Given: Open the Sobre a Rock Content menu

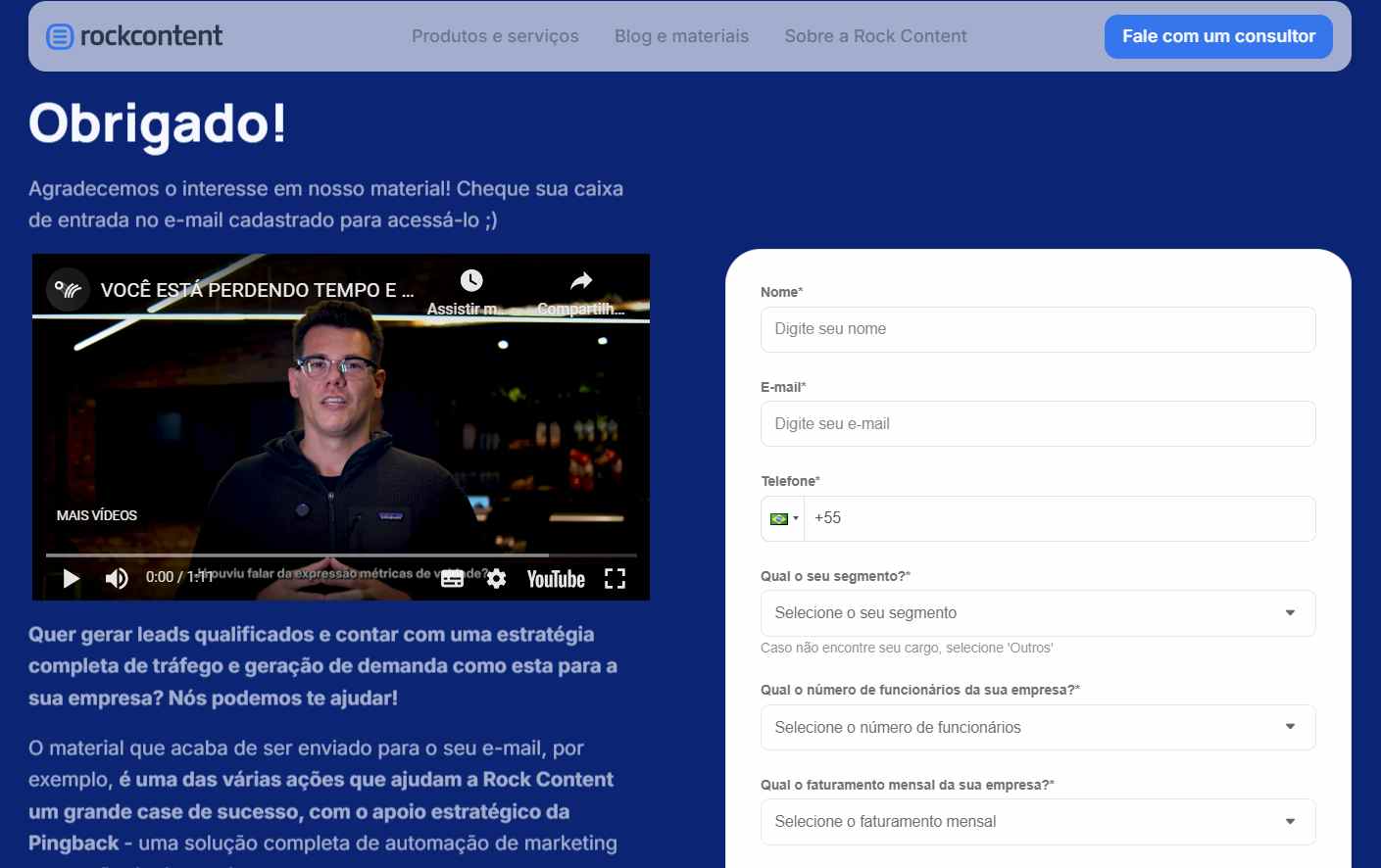Looking at the screenshot, I should coord(875,36).
